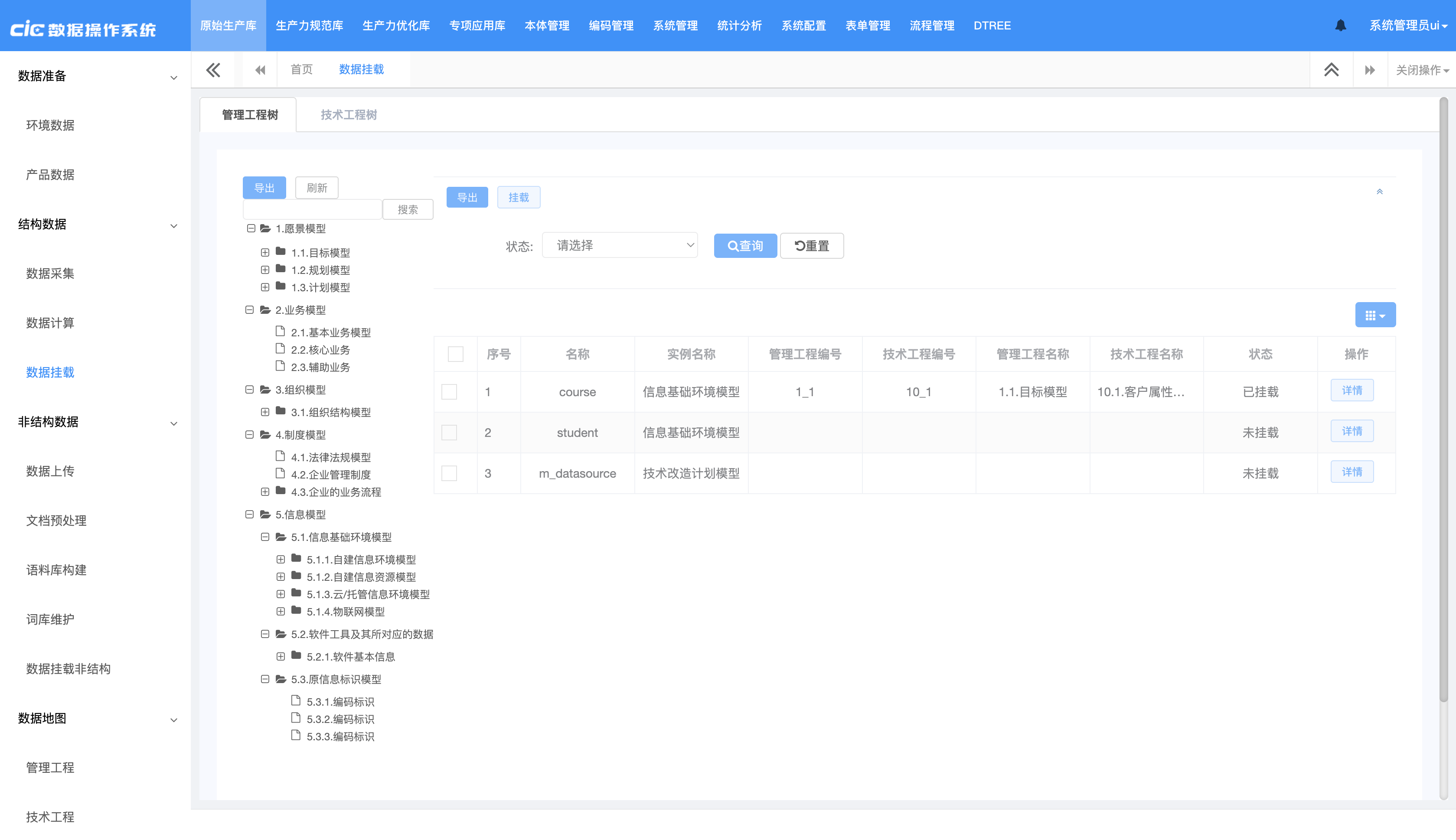1456x840 pixels.
Task: Tick the checkbox for the course row
Action: 449,392
